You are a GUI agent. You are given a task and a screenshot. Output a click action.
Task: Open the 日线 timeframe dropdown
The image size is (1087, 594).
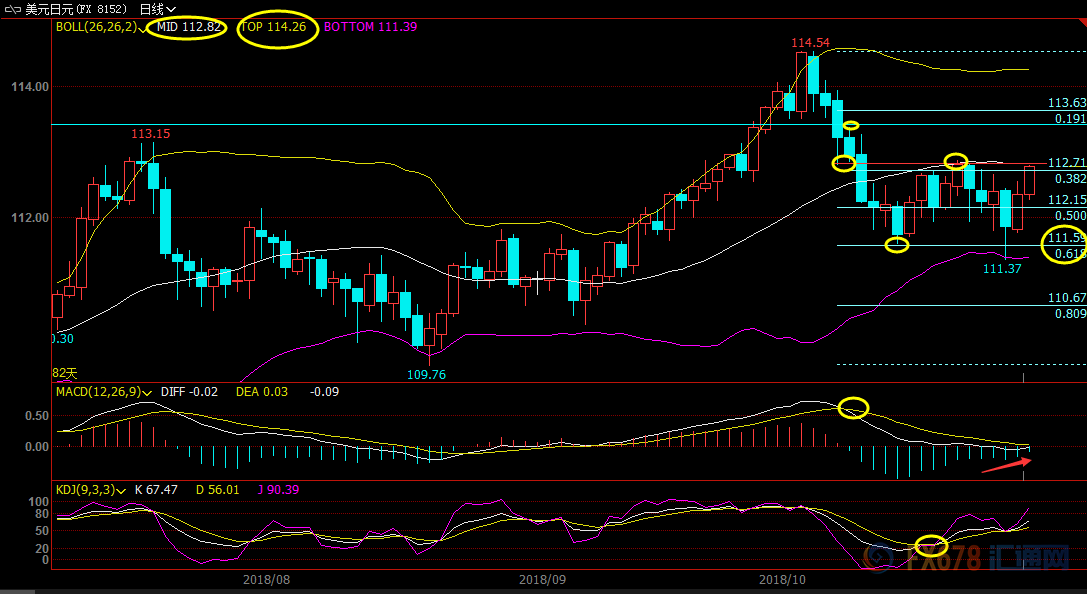pyautogui.click(x=157, y=10)
